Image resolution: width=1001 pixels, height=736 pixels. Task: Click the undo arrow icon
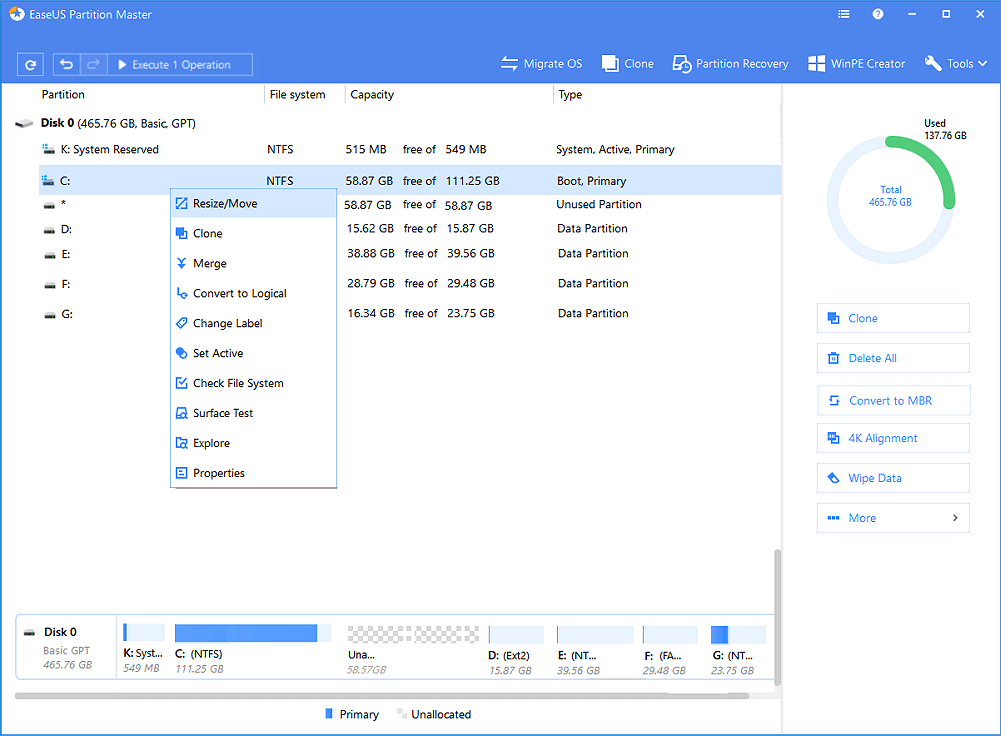coord(66,65)
